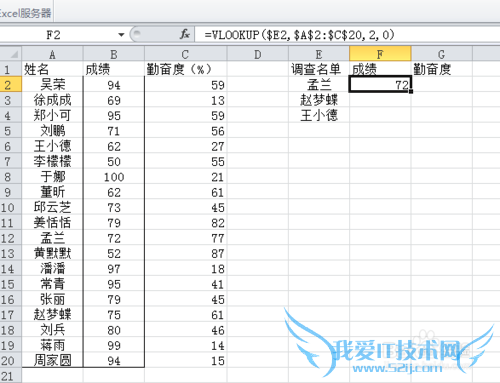
Task: Click name cell 姜恬恬
Action: click(x=52, y=222)
